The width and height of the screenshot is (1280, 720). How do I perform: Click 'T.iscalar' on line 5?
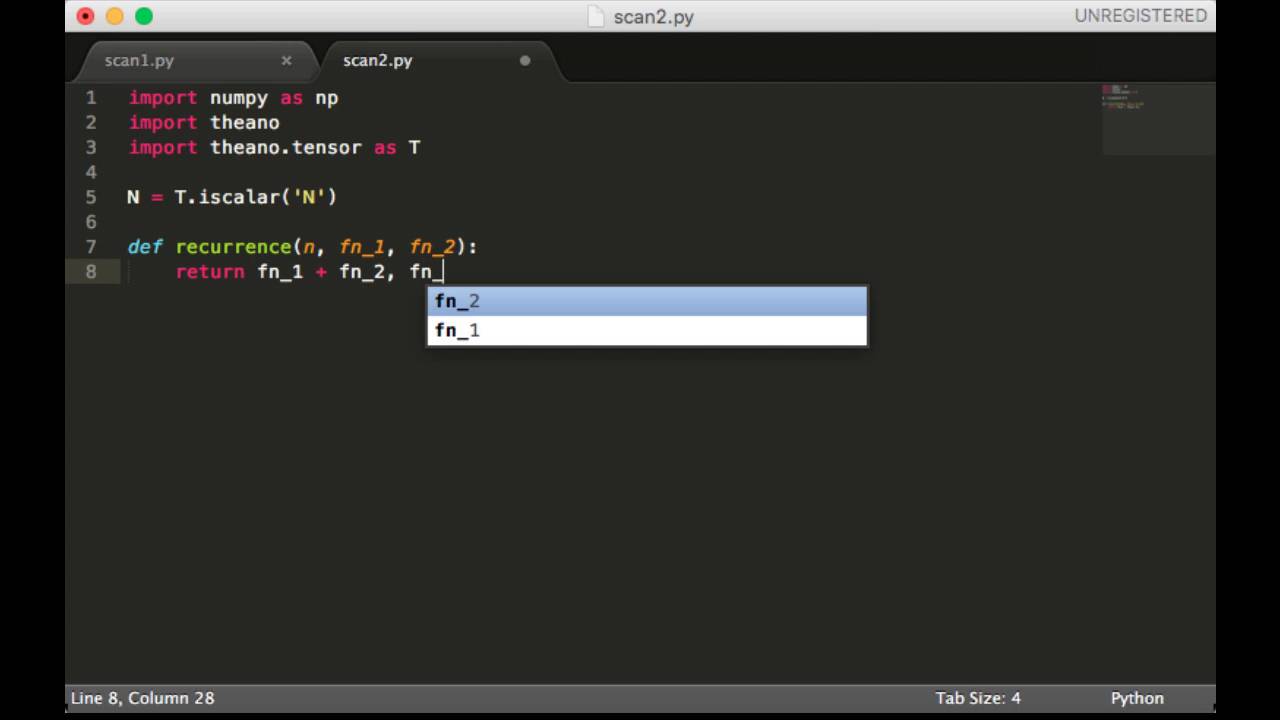(x=227, y=197)
